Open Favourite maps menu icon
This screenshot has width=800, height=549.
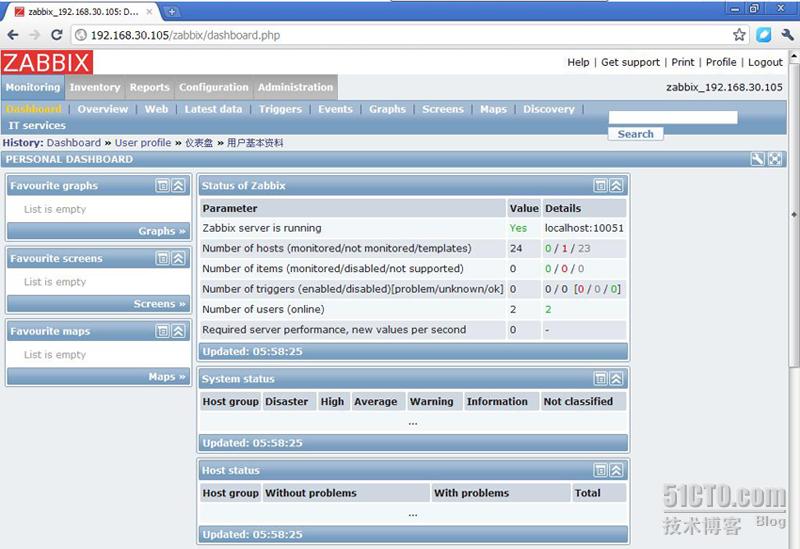pos(162,331)
